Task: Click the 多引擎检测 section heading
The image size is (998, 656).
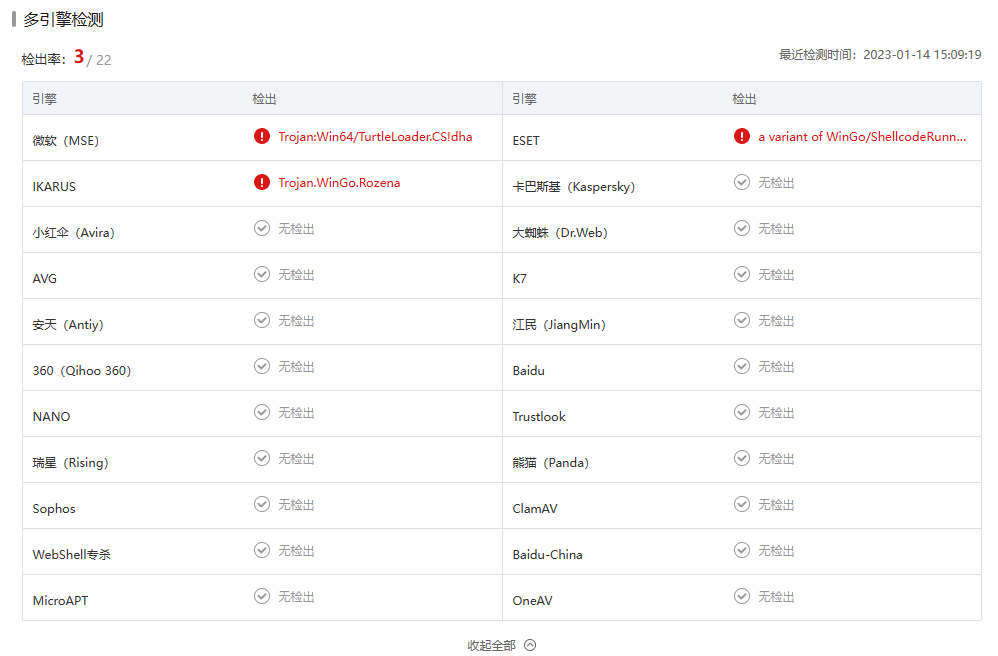Action: click(x=64, y=20)
